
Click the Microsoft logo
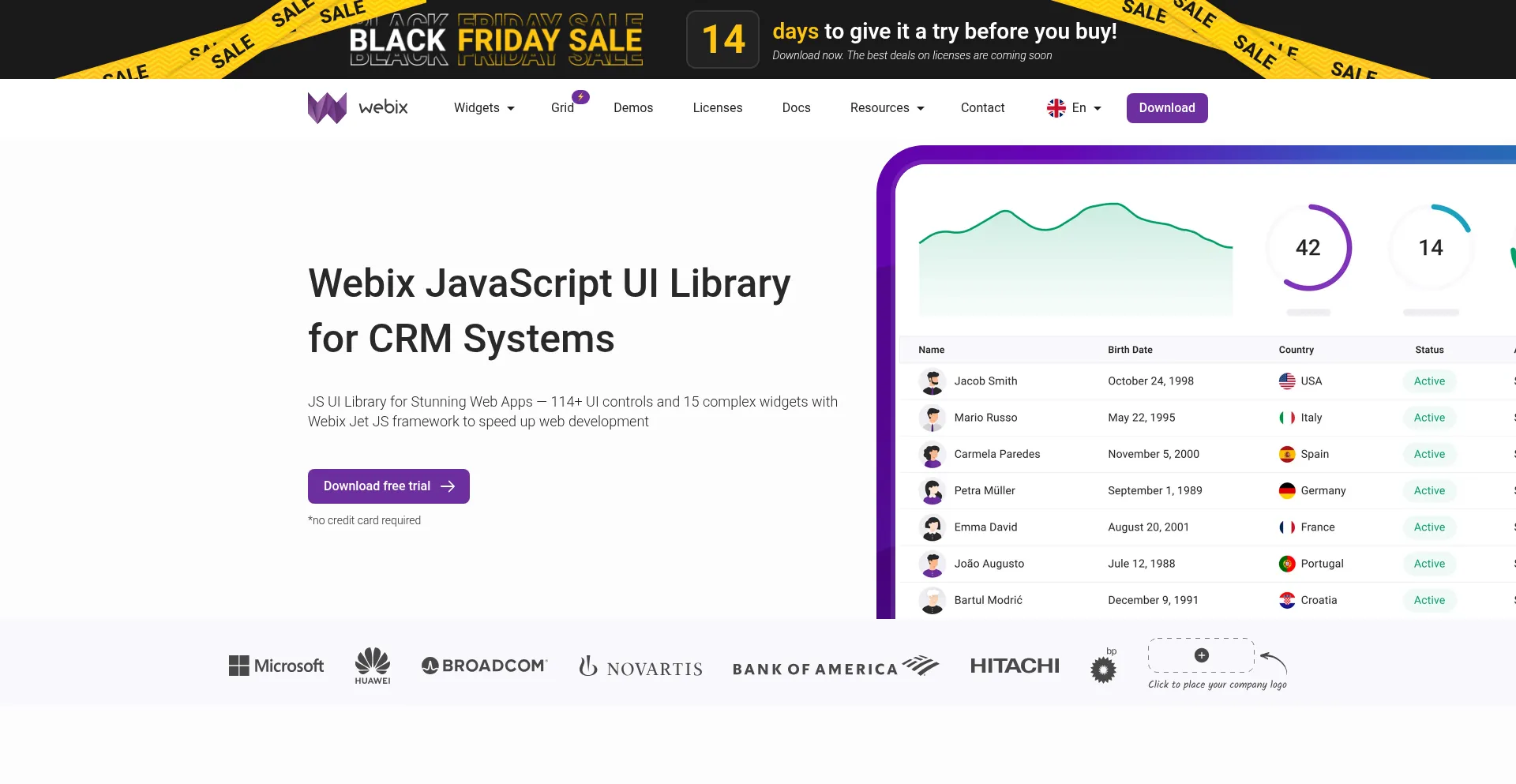tap(276, 666)
